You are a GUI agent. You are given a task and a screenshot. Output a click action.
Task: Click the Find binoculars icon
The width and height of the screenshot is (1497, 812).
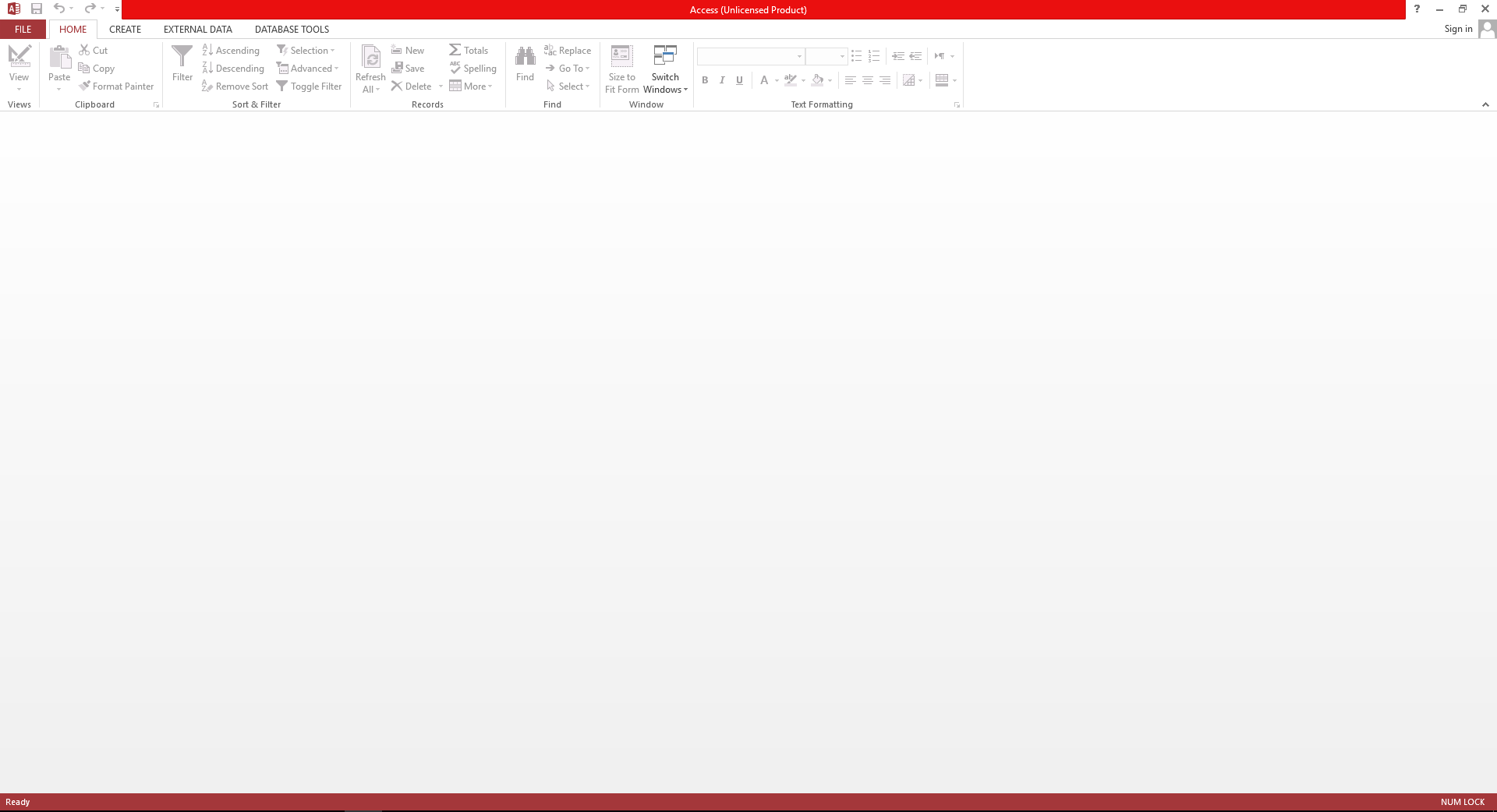point(525,57)
